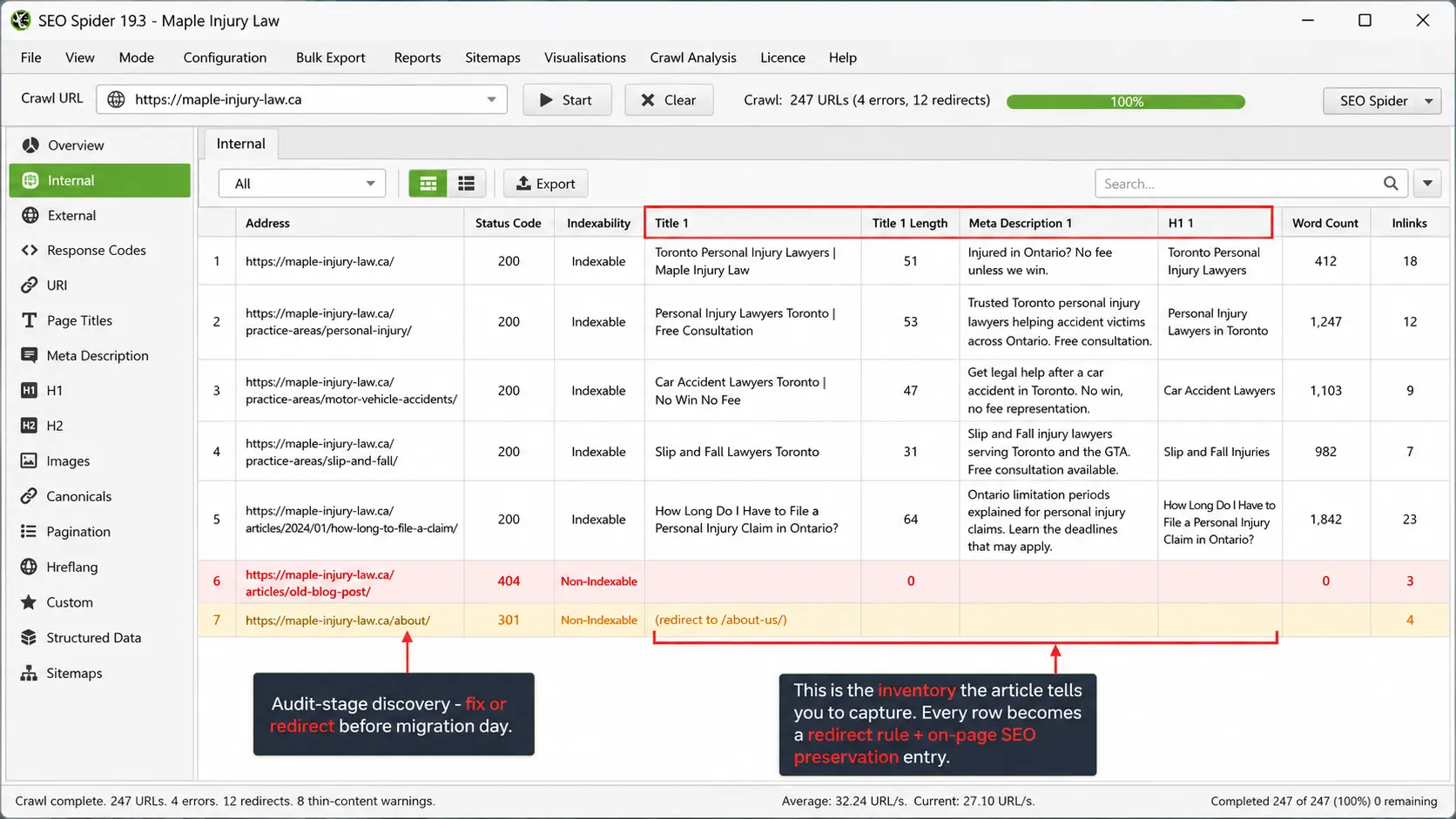
Task: Click the H1 badge icon
Action: [x=29, y=390]
